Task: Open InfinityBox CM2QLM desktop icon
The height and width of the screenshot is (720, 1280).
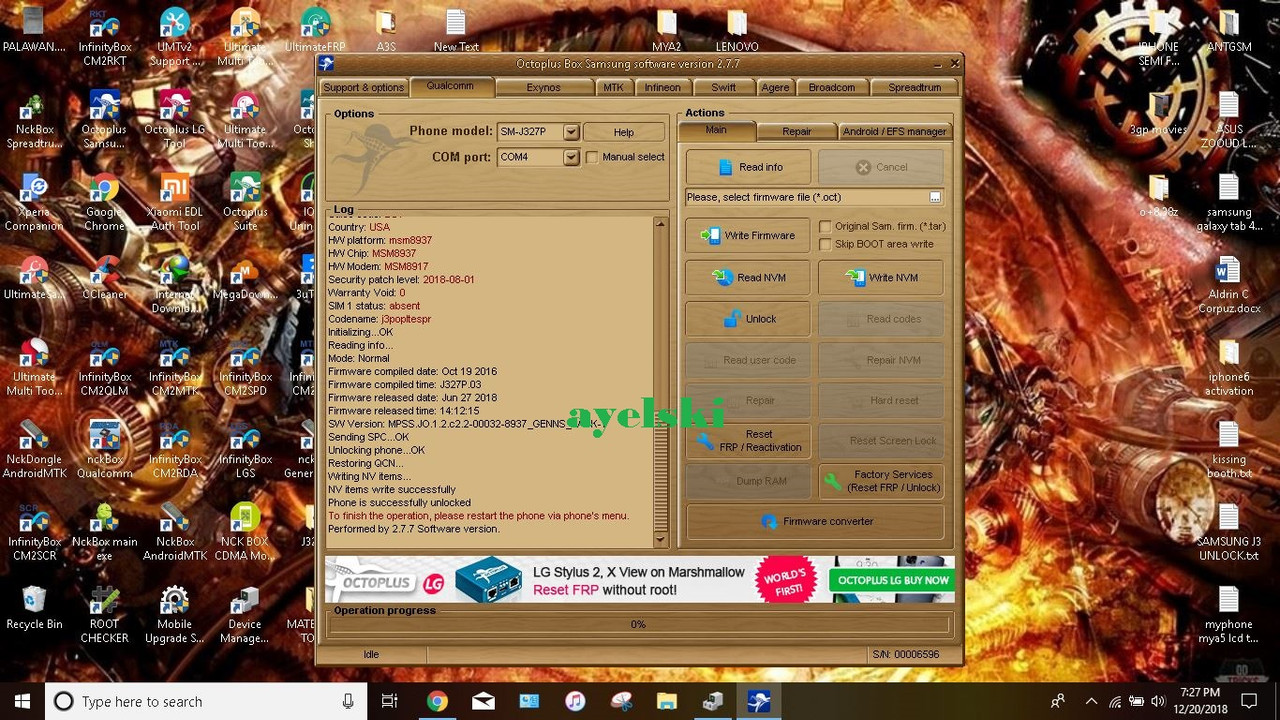Action: (x=105, y=368)
